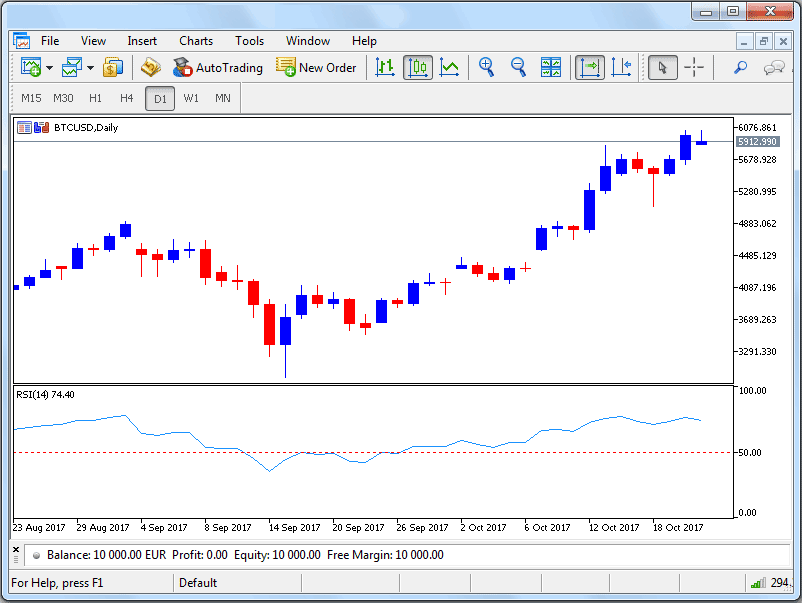This screenshot has width=802, height=603.
Task: Select the Crosshair tool
Action: click(x=694, y=68)
